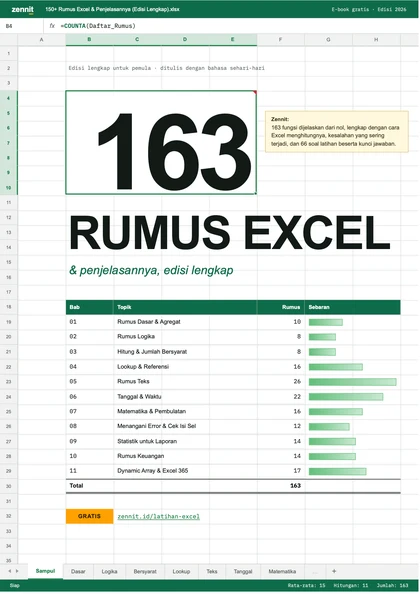Click the 'Total' label cell
420x594 pixels.
pyautogui.click(x=89, y=486)
